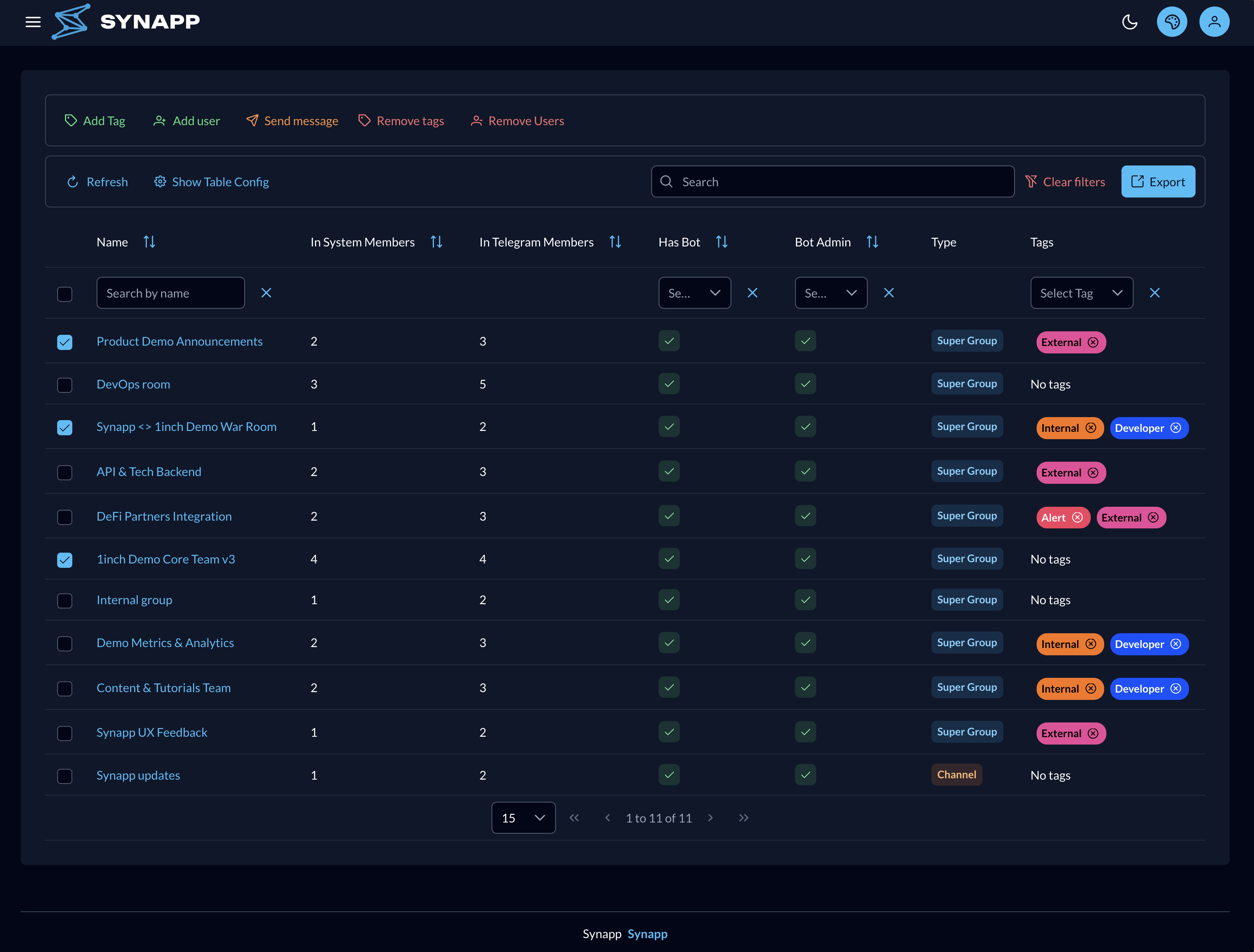This screenshot has width=1254, height=952.
Task: Click Clear filters
Action: pos(1065,181)
